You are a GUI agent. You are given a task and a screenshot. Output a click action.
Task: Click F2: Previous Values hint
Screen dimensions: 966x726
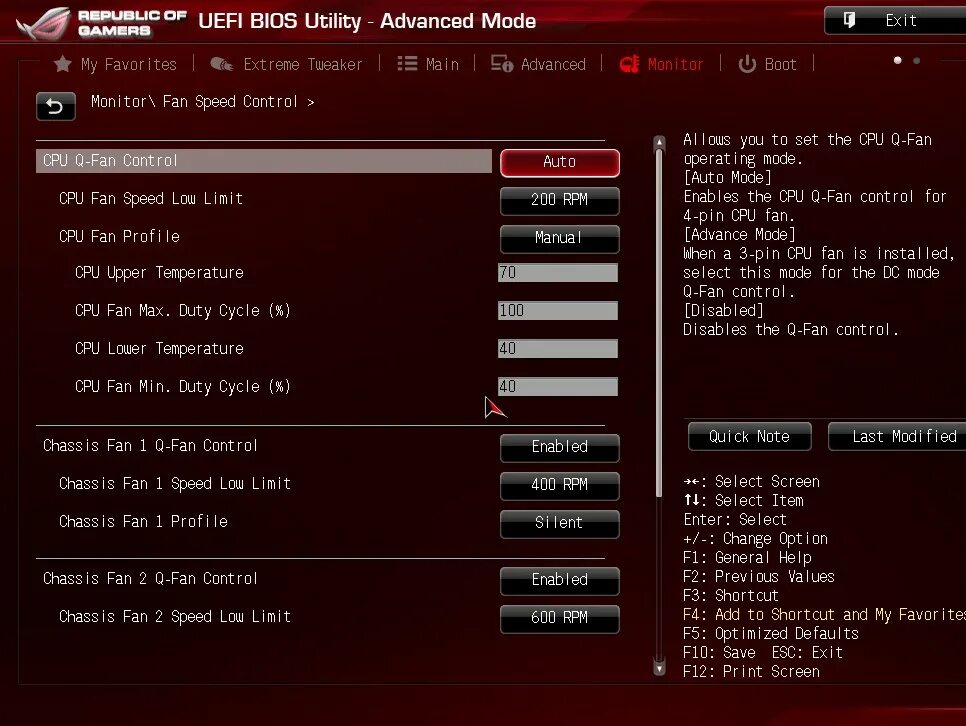tap(759, 577)
